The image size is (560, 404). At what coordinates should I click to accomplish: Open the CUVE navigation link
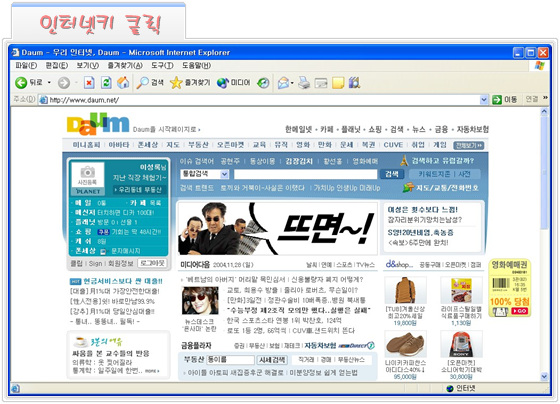[x=393, y=145]
